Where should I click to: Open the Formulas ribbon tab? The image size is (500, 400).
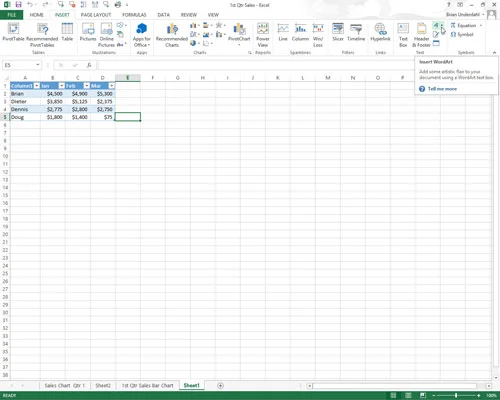point(134,15)
